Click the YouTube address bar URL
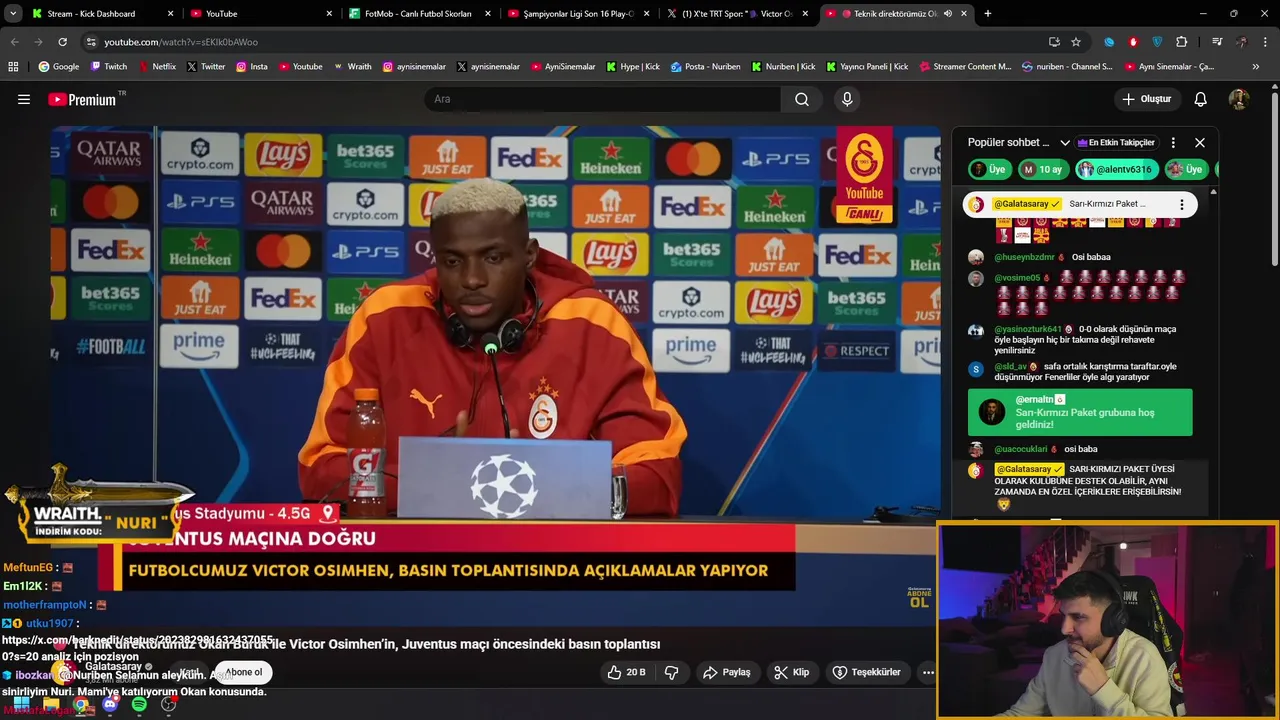1280x720 pixels. 181,42
